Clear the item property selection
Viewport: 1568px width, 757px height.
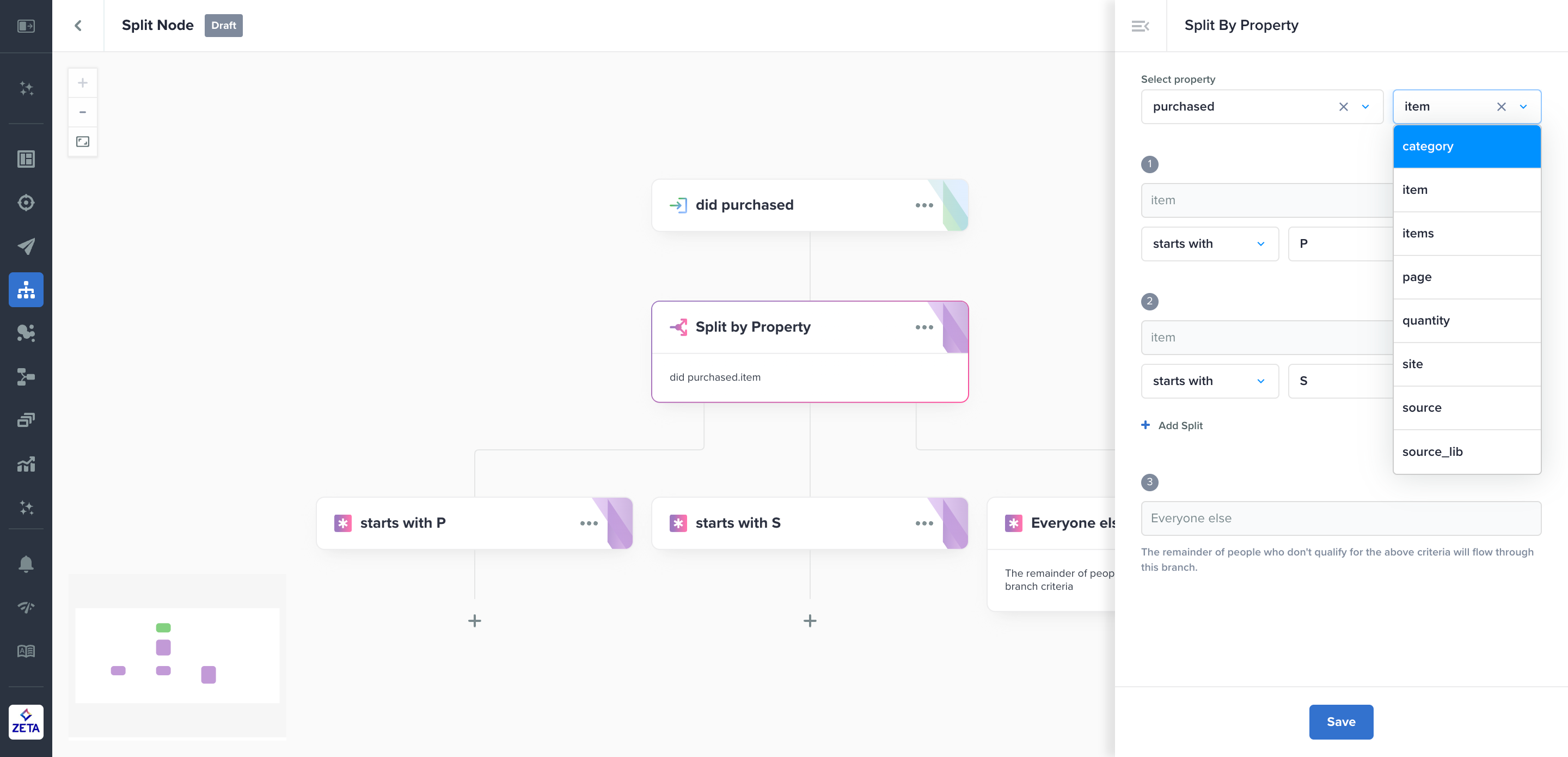1501,107
